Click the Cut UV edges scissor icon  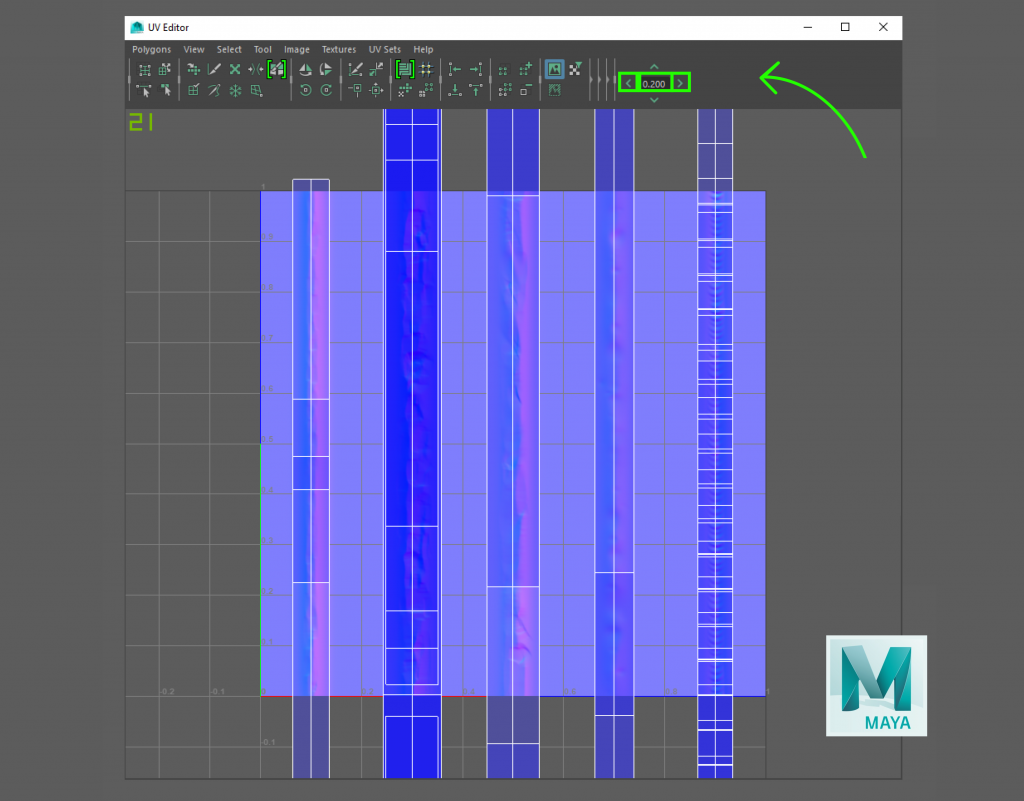tap(214, 69)
